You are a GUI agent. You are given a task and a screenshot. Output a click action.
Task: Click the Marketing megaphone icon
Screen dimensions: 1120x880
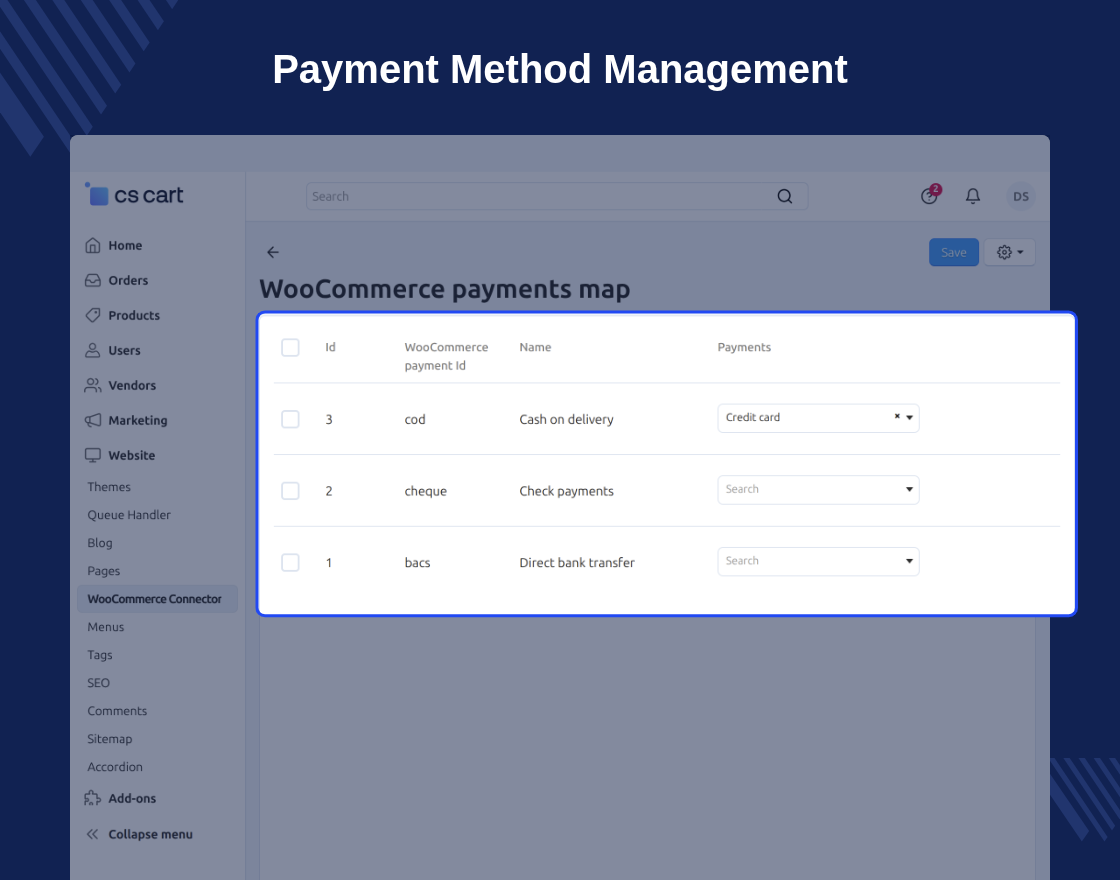click(x=93, y=420)
